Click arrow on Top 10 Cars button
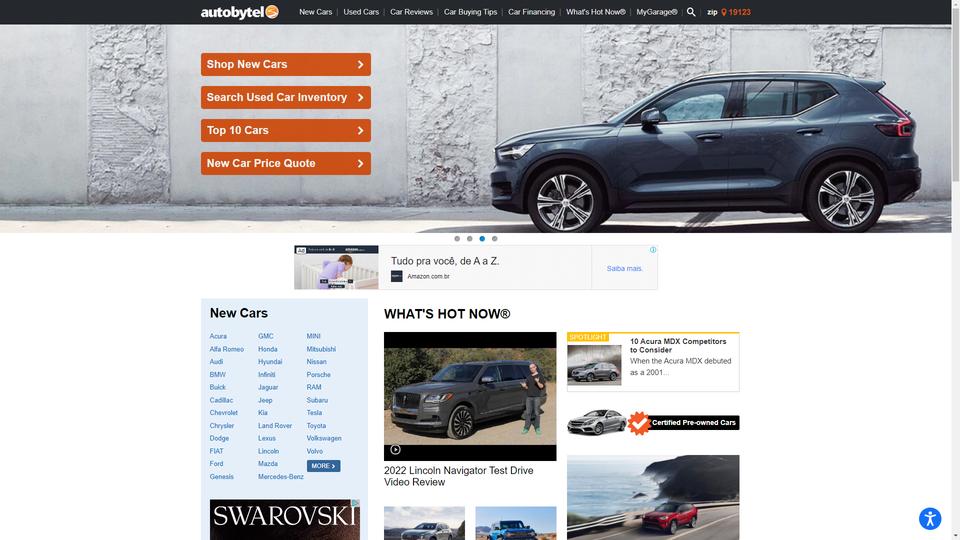The height and width of the screenshot is (540, 960). [360, 130]
